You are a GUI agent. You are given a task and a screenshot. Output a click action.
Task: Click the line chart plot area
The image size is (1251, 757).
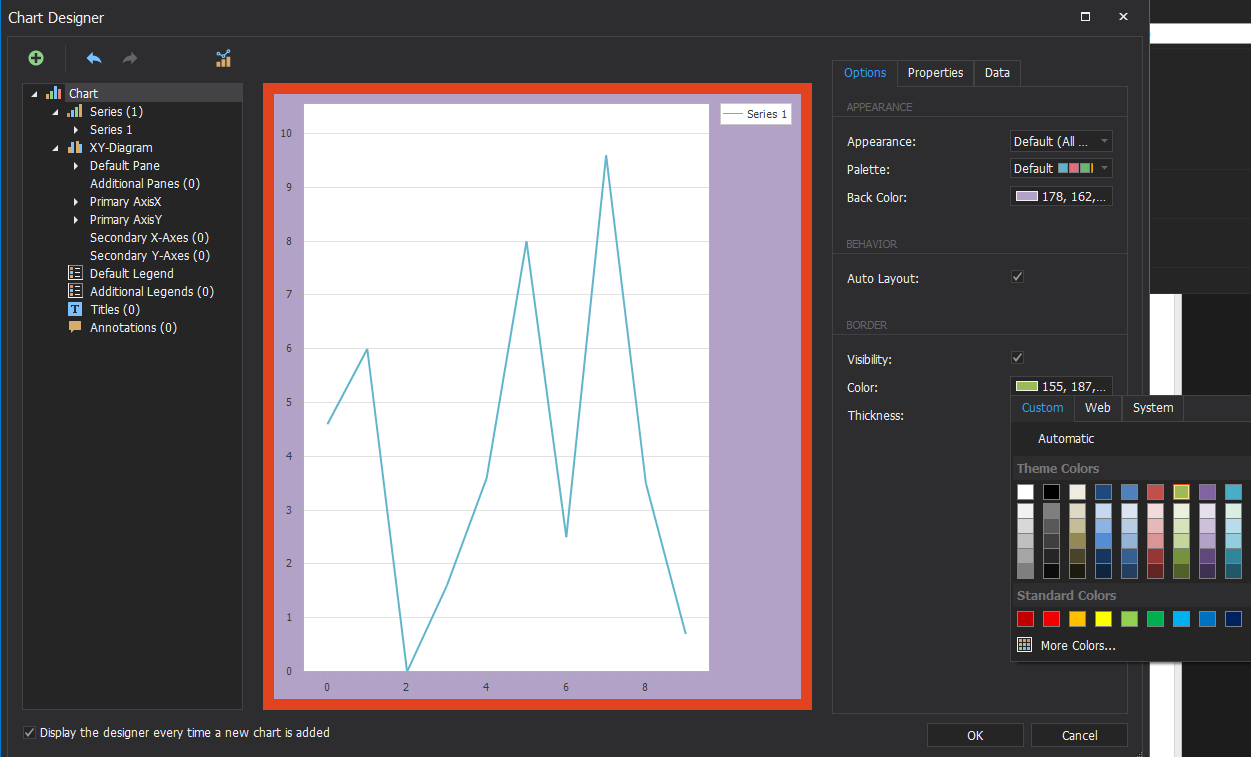coord(506,388)
